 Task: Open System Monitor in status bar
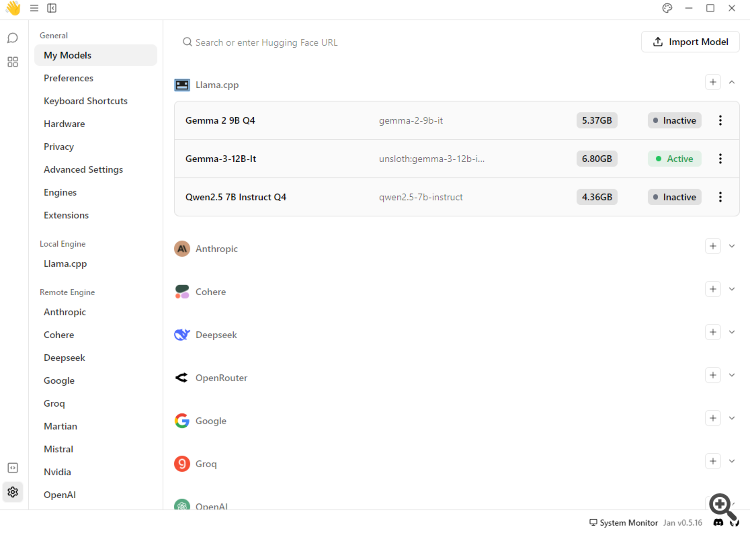click(623, 523)
